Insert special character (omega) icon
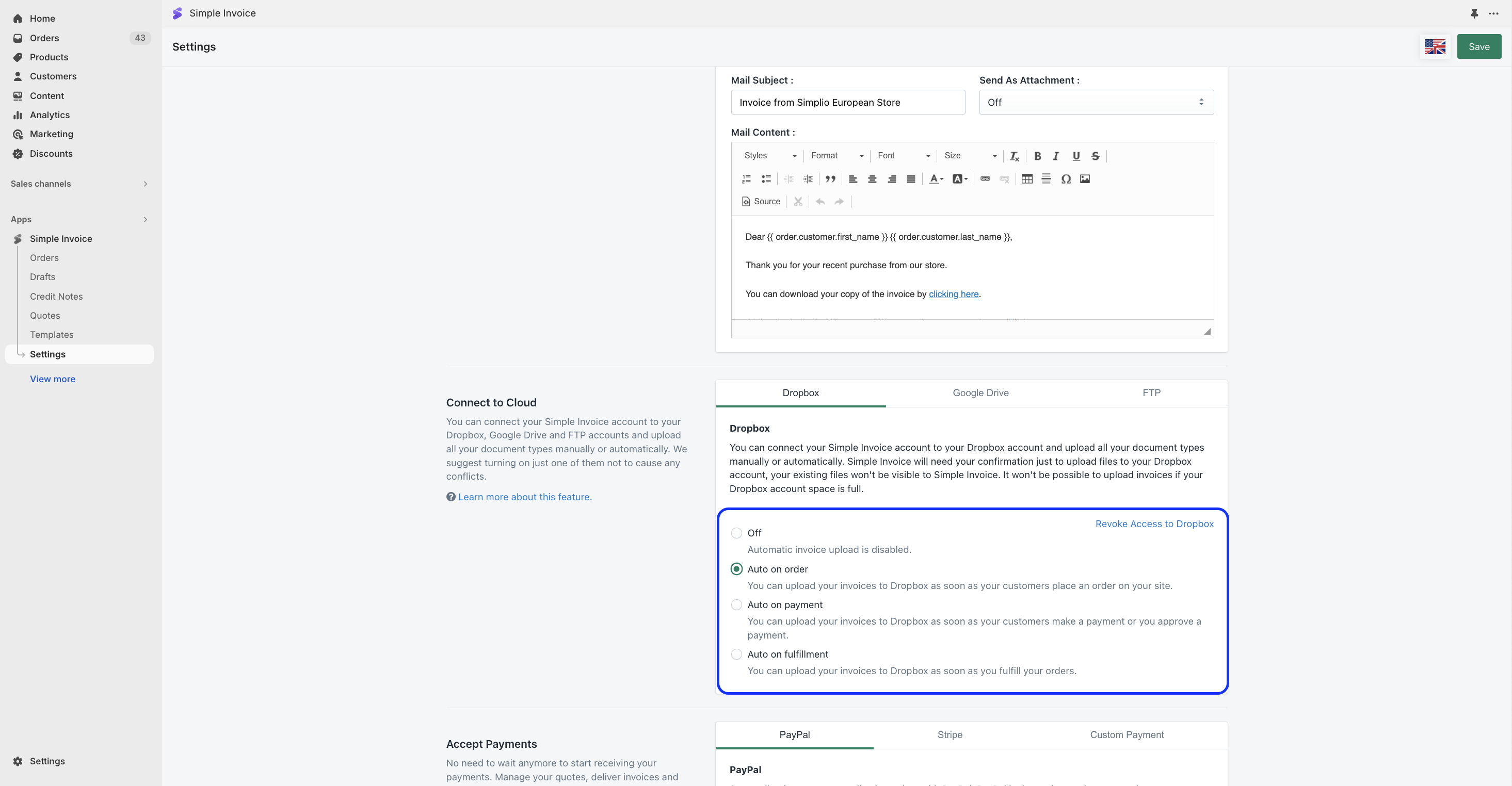Image resolution: width=1512 pixels, height=786 pixels. [1065, 179]
